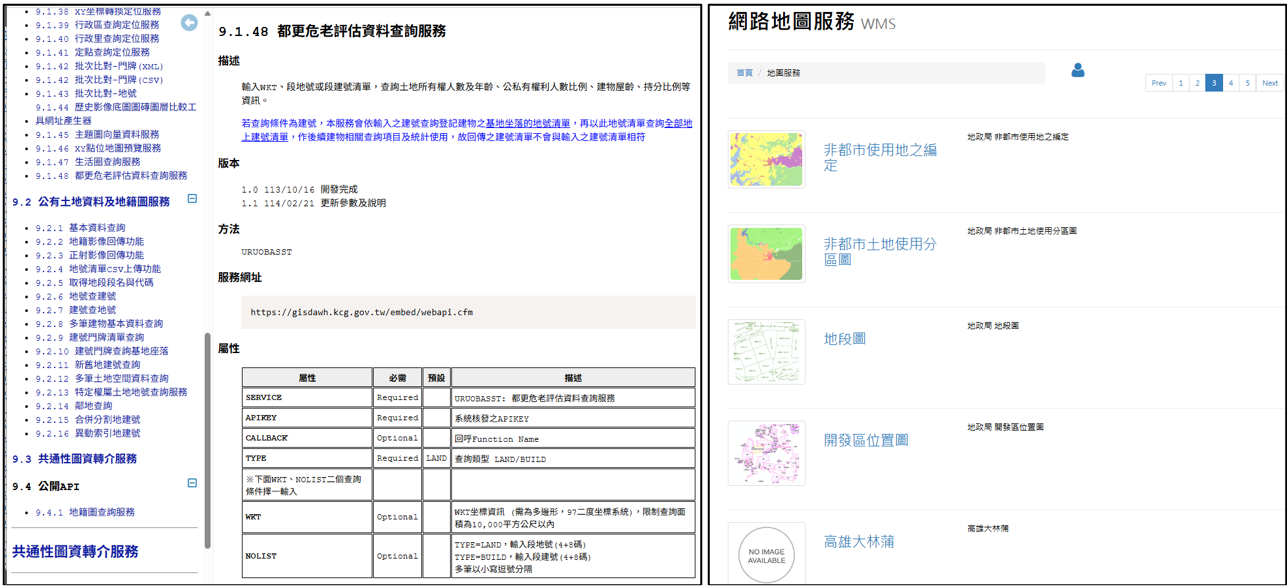Select page 1 in the pagination bar
Image resolution: width=1287 pixels, height=587 pixels.
[1182, 82]
